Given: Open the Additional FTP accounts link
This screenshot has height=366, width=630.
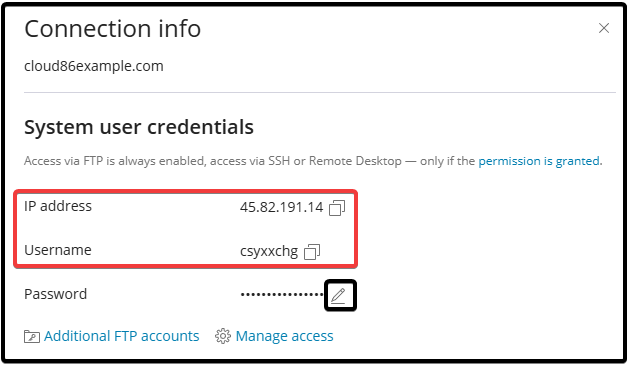Looking at the screenshot, I should (x=121, y=336).
